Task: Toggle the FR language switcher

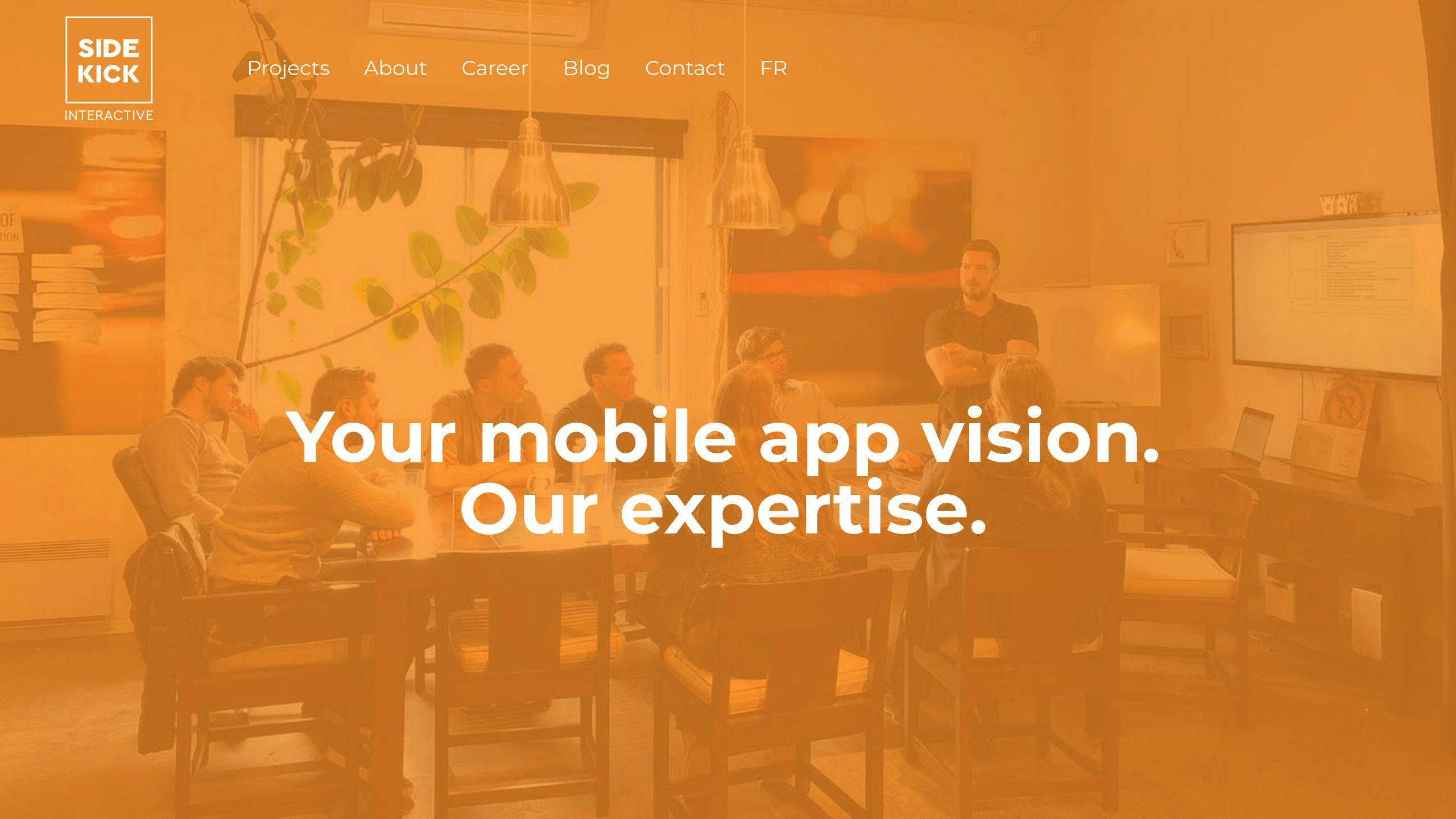Action: pyautogui.click(x=774, y=68)
